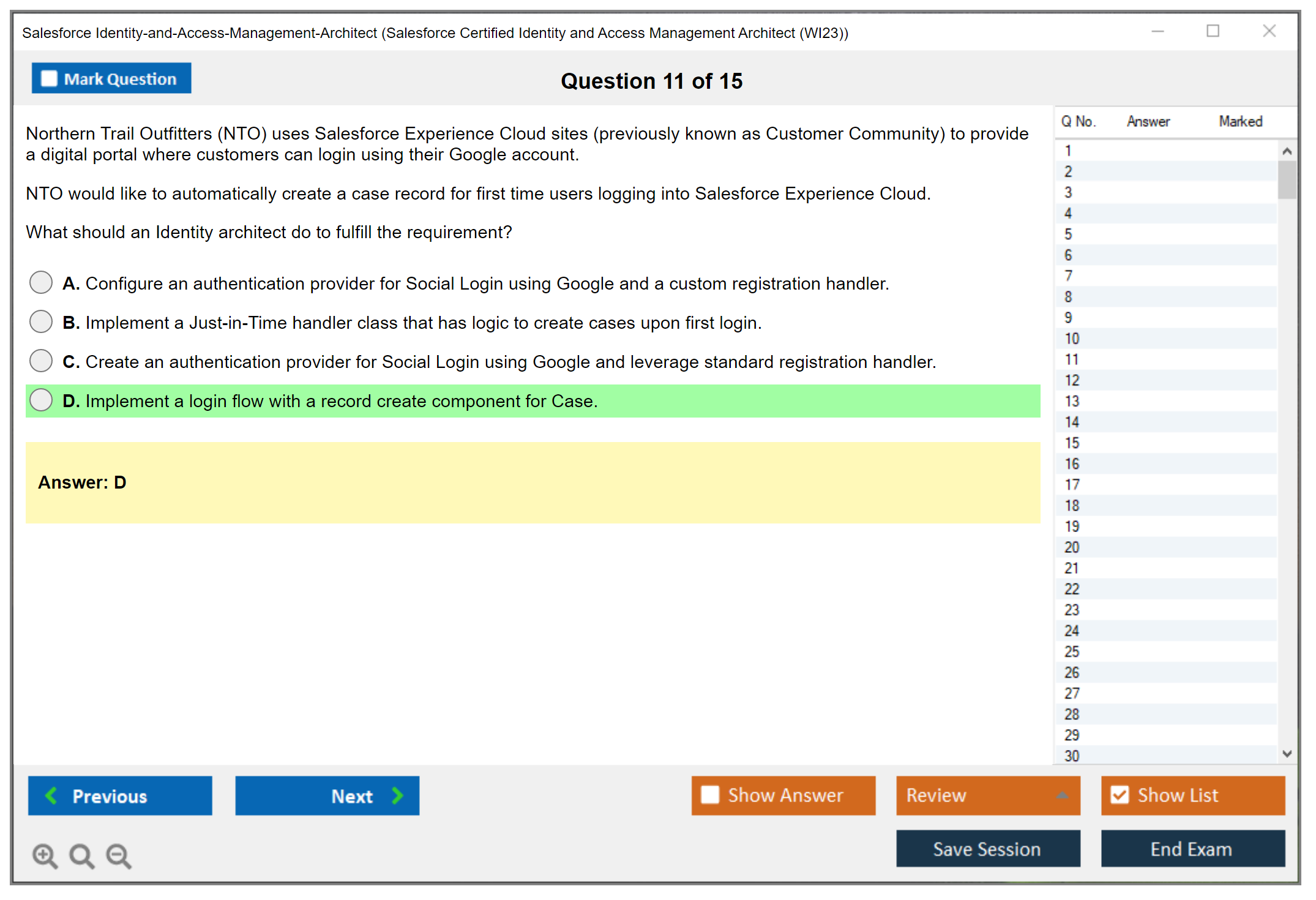Viewport: 1316px width, 900px height.
Task: Click the reset zoom magnifier icon
Action: click(x=81, y=855)
